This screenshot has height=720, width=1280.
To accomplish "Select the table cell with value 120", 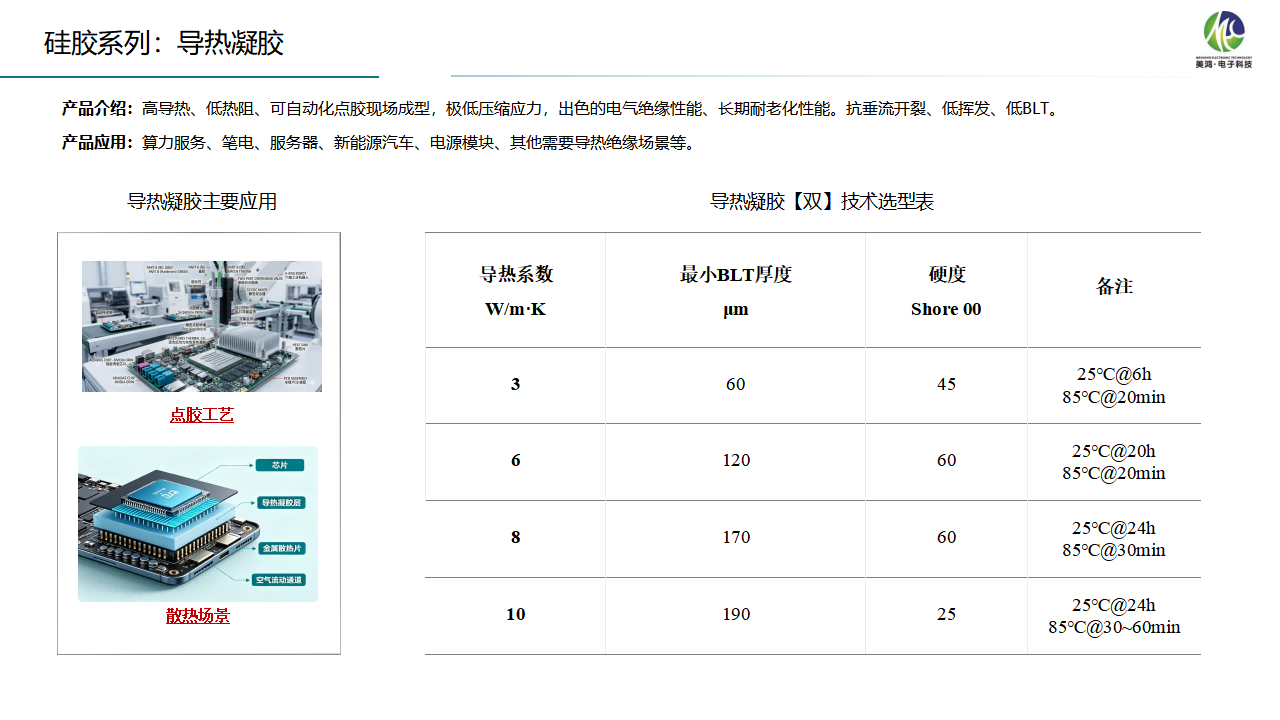I will [735, 461].
